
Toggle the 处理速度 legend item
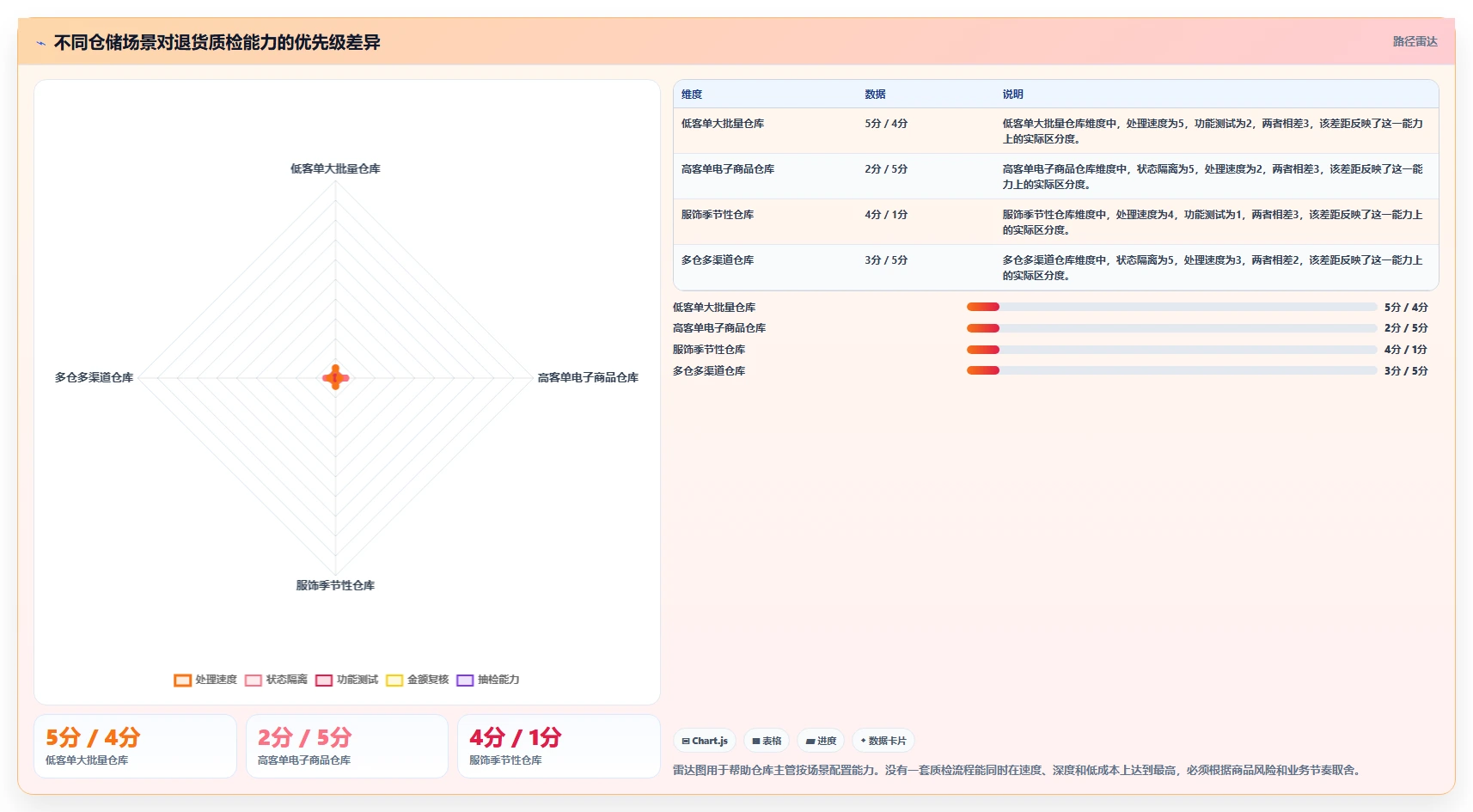click(205, 680)
